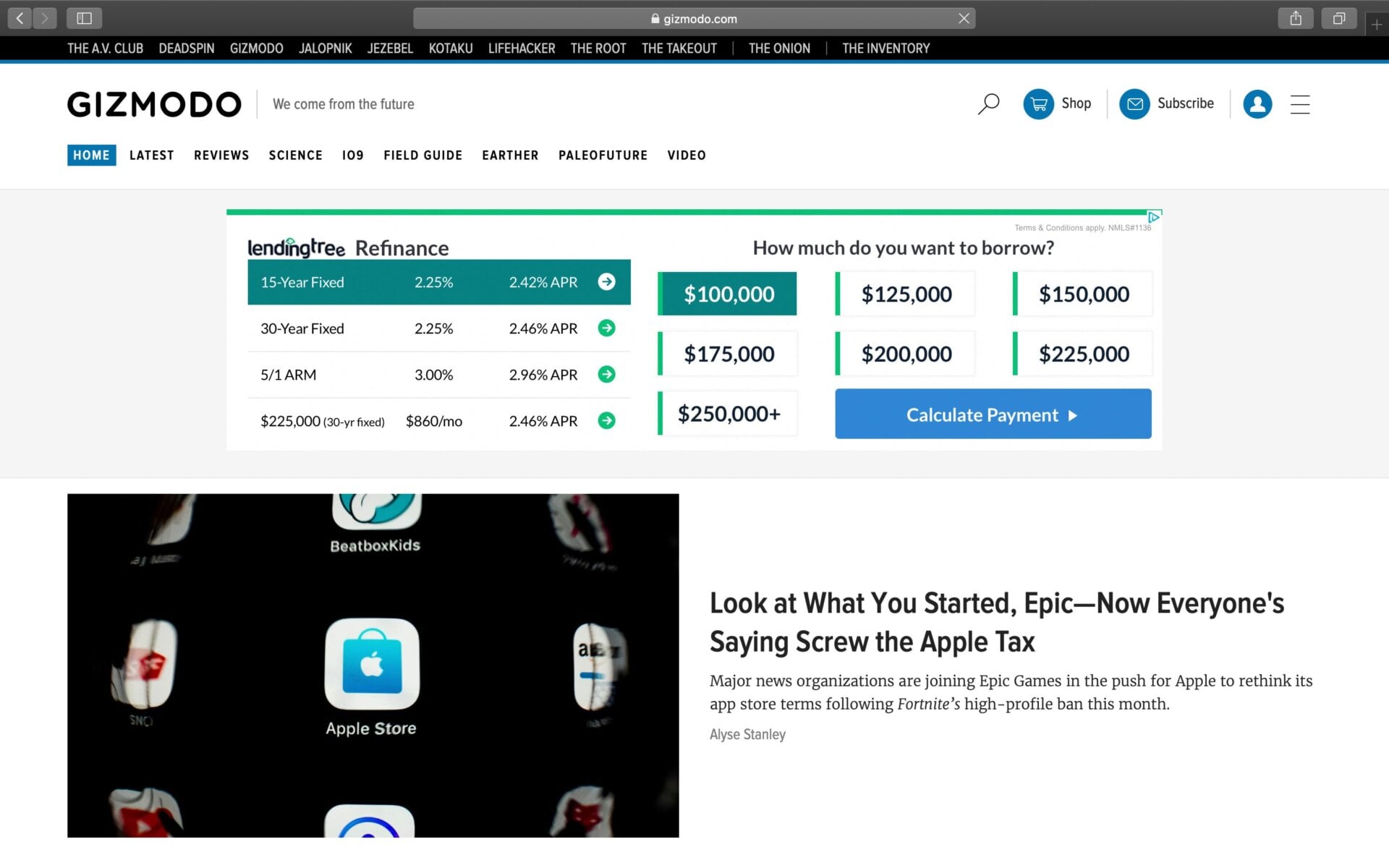Screen dimensions: 1389x868
Task: Click the Safari share icon
Action: click(1295, 18)
